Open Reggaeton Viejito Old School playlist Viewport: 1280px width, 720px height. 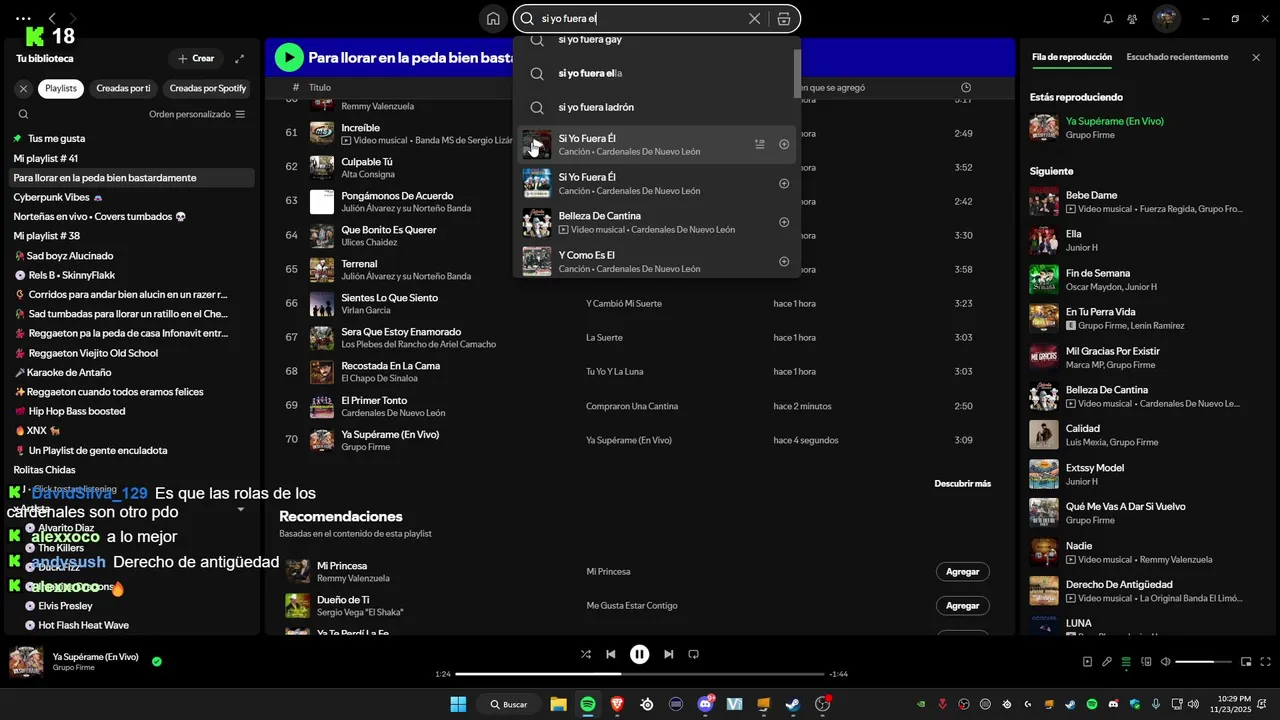(133, 353)
